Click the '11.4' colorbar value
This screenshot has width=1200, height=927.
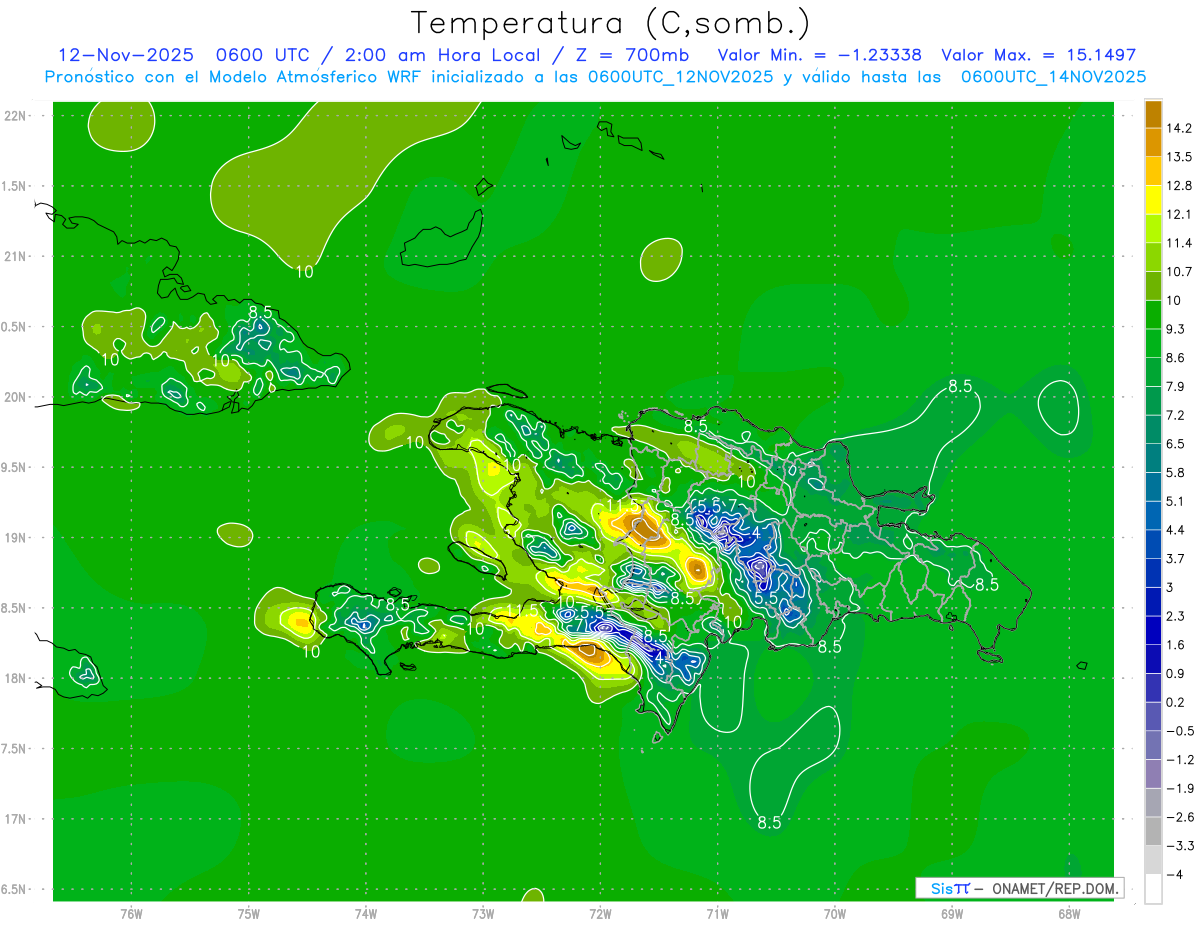[x=1178, y=243]
